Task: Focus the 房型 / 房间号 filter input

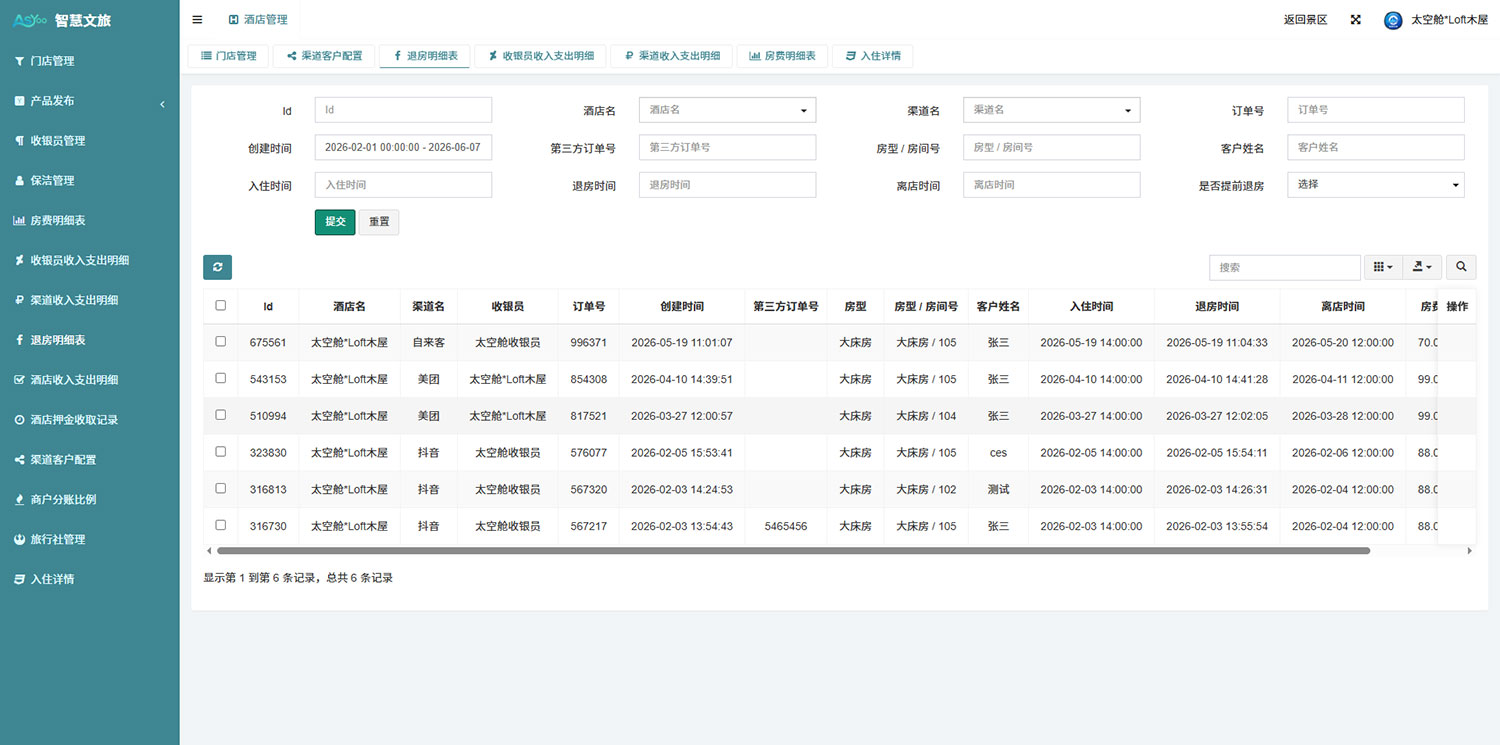Action: tap(1051, 147)
